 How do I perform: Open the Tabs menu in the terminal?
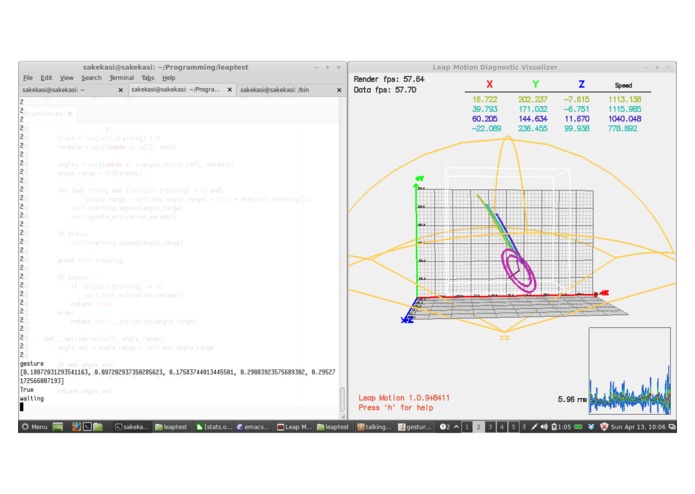148,78
